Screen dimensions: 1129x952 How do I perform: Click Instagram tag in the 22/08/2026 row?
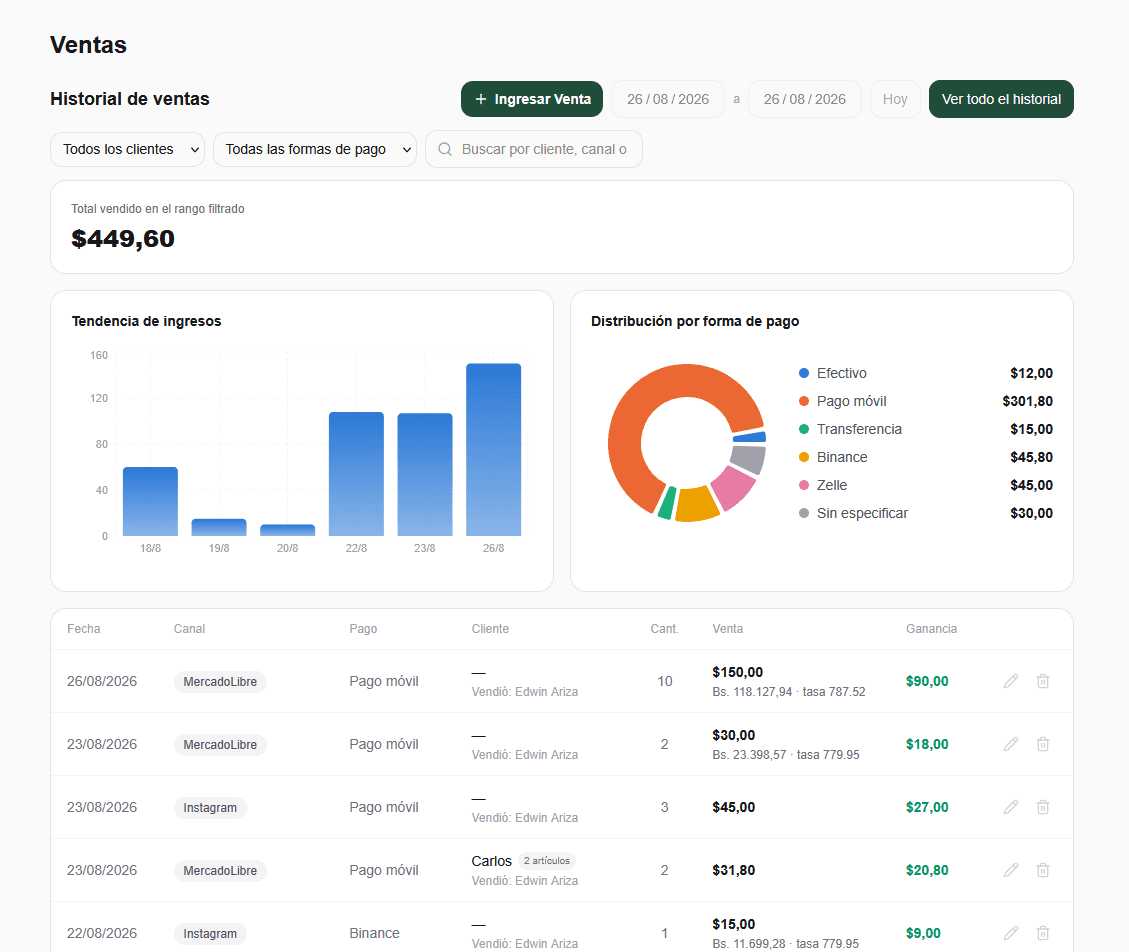pos(210,934)
